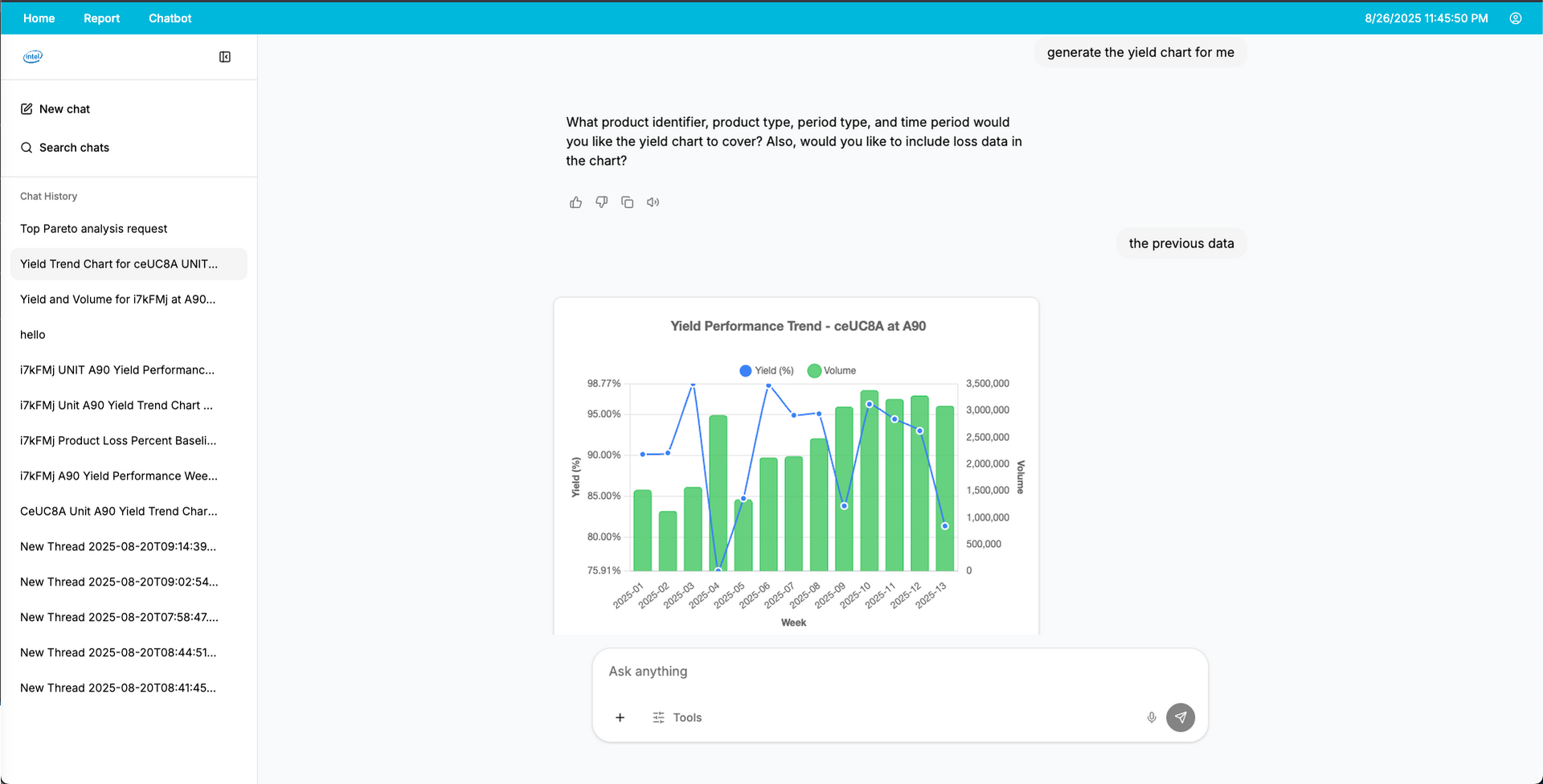Focus the Ask anything input field
The width and height of the screenshot is (1543, 784).
coord(900,672)
